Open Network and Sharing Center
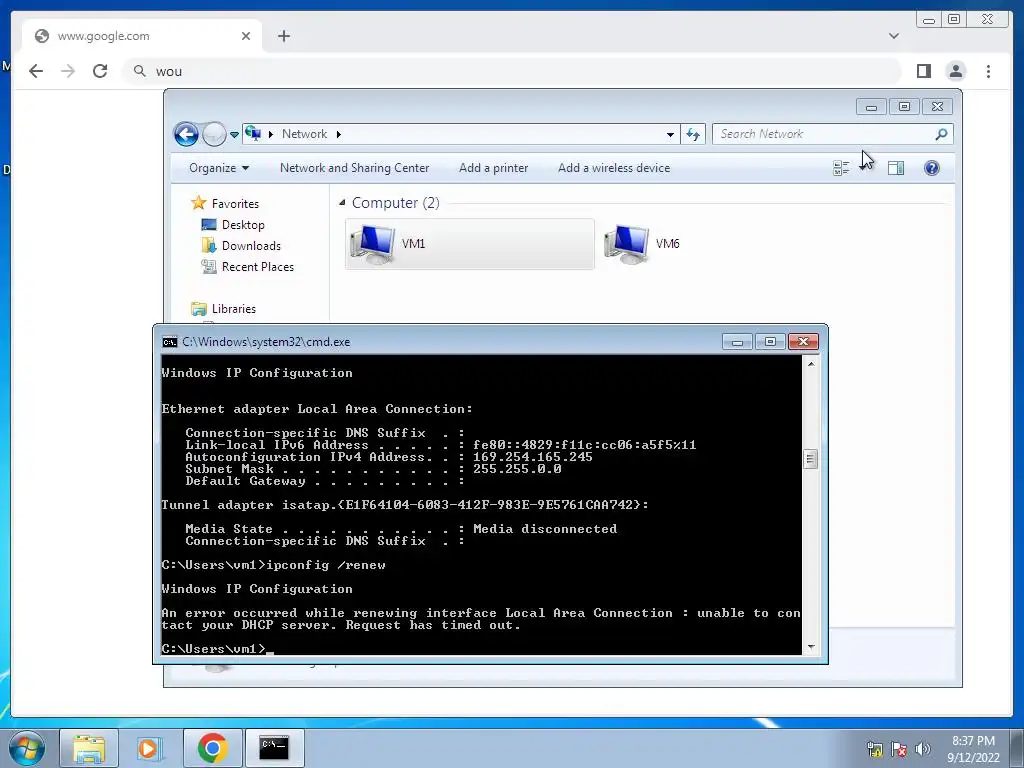1024x768 pixels. coord(355,168)
